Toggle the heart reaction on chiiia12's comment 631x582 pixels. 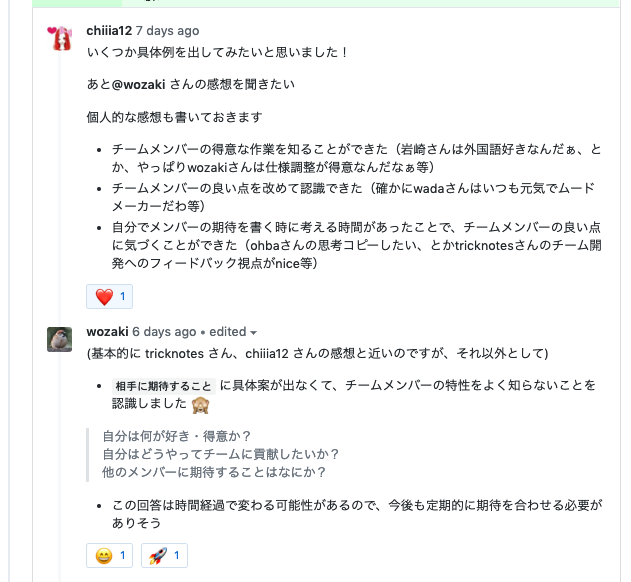[x=109, y=296]
